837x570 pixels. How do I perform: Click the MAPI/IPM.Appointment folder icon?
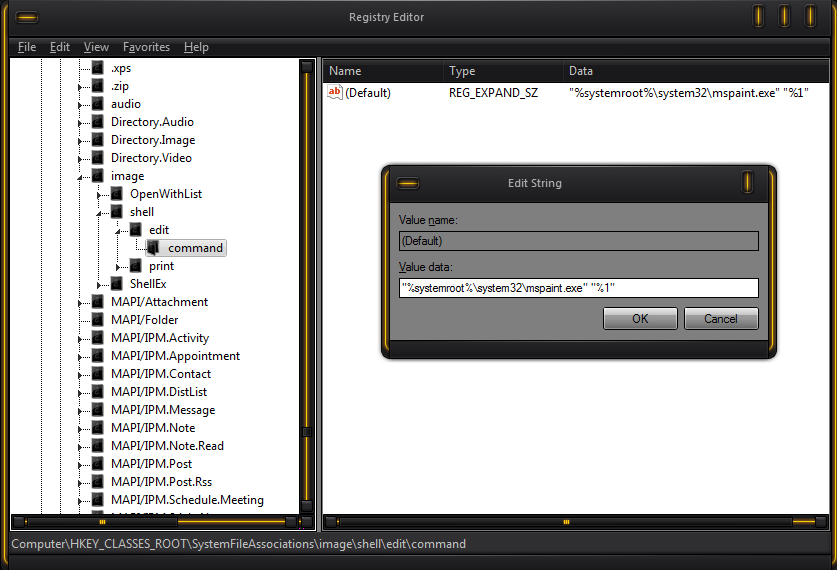[98, 356]
